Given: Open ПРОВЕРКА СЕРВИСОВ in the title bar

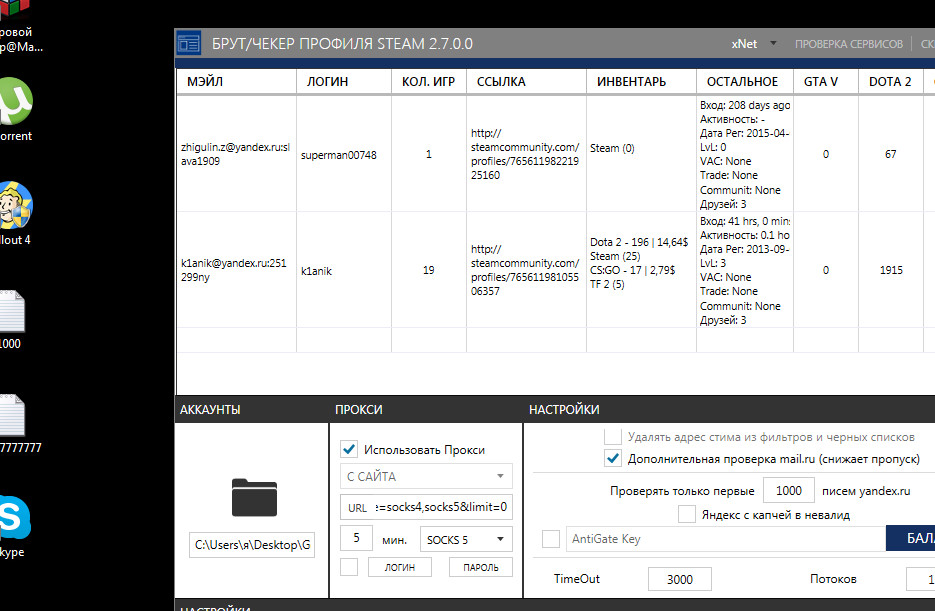Looking at the screenshot, I should [x=849, y=44].
